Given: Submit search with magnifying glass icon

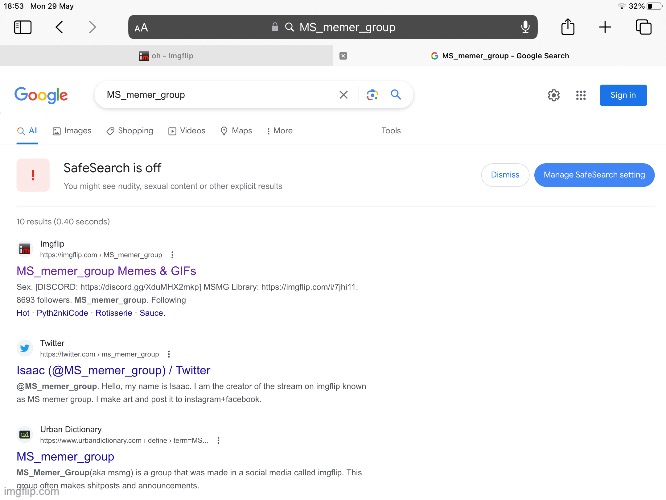Looking at the screenshot, I should point(396,94).
